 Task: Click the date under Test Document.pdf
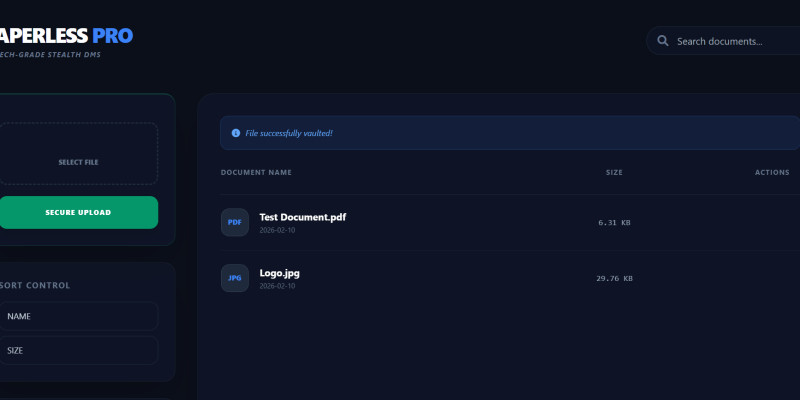(277, 230)
